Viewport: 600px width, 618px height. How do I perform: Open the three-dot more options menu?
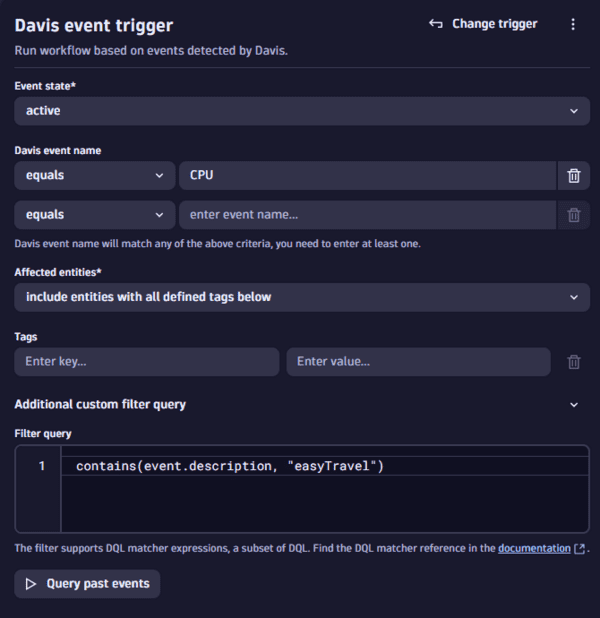573,24
